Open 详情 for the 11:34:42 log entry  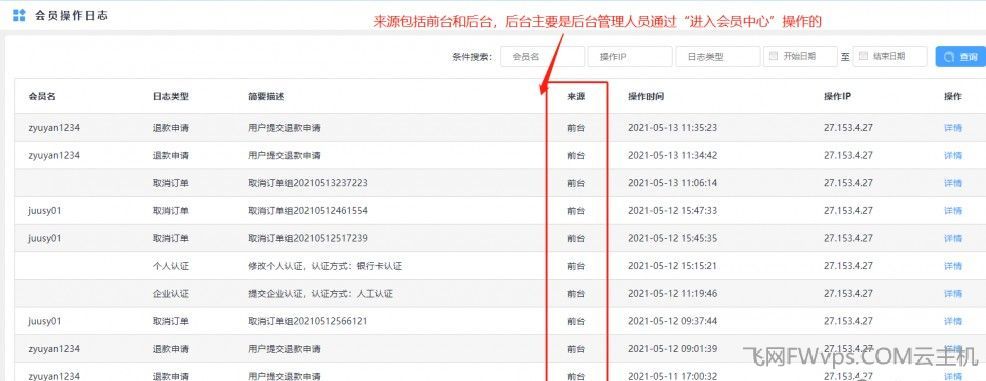click(x=953, y=155)
